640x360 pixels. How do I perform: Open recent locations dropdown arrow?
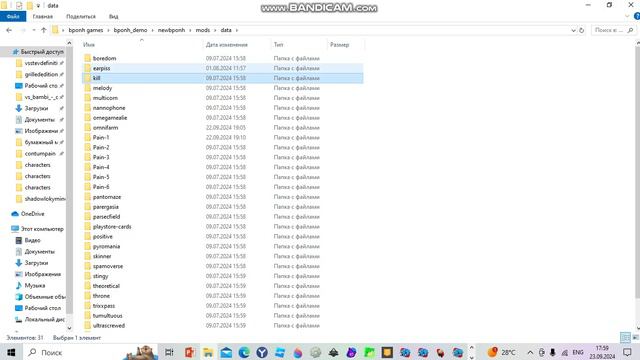coord(34,30)
